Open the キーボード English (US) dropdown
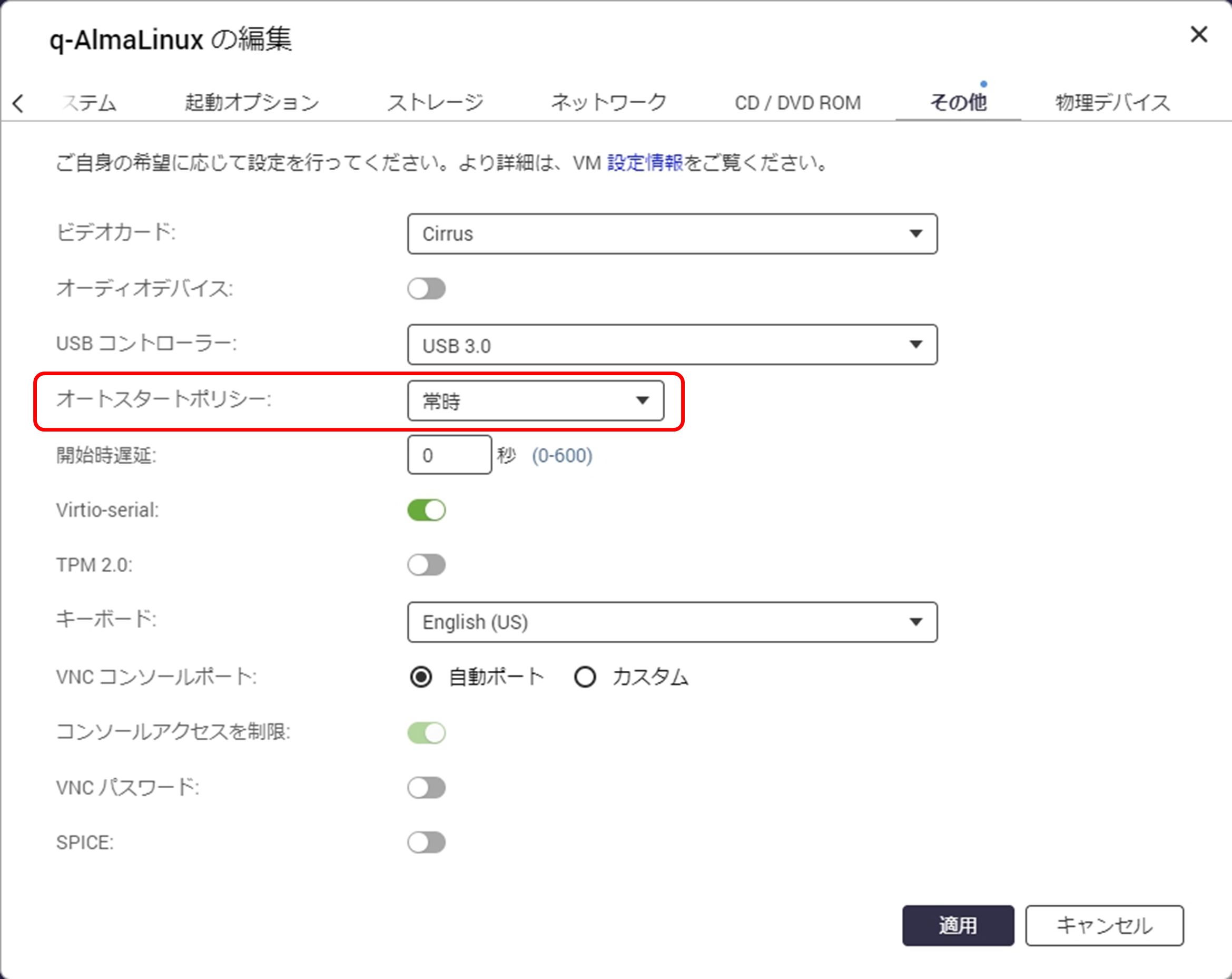The height and width of the screenshot is (979, 1232). click(x=672, y=622)
